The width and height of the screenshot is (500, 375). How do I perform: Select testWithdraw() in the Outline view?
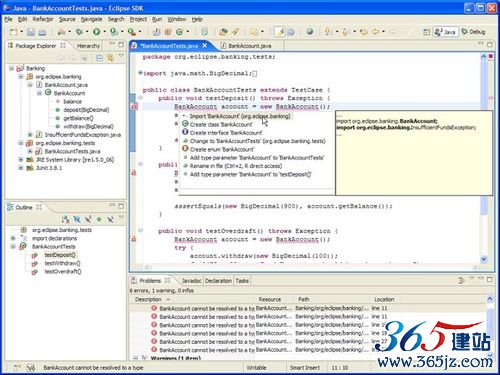pyautogui.click(x=62, y=263)
